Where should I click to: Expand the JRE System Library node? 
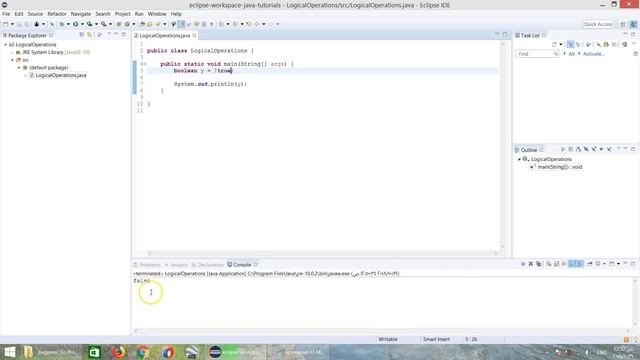pyautogui.click(x=12, y=52)
